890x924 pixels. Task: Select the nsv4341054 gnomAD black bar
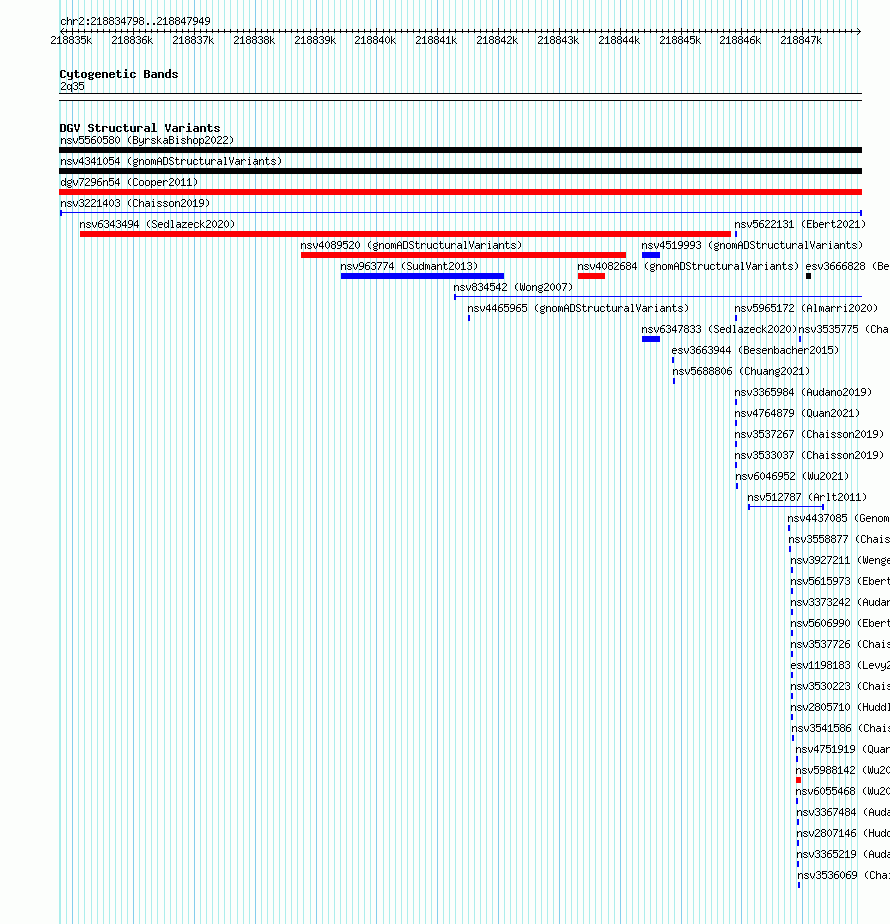click(460, 171)
